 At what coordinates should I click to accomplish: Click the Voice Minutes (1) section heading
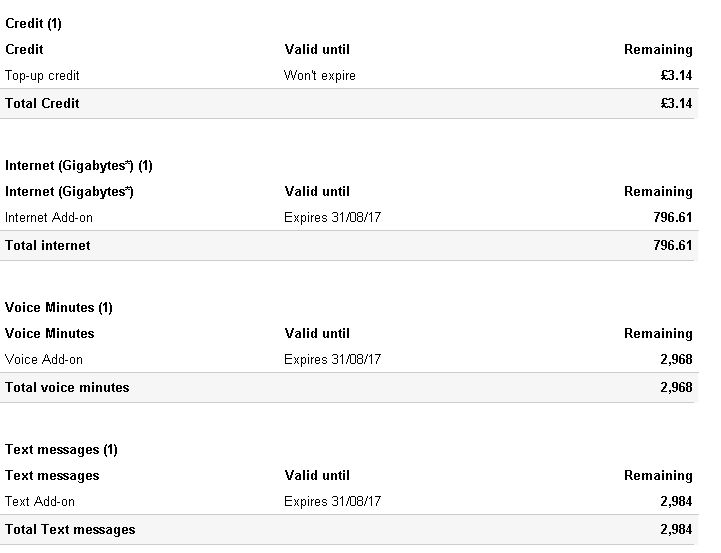tap(59, 308)
